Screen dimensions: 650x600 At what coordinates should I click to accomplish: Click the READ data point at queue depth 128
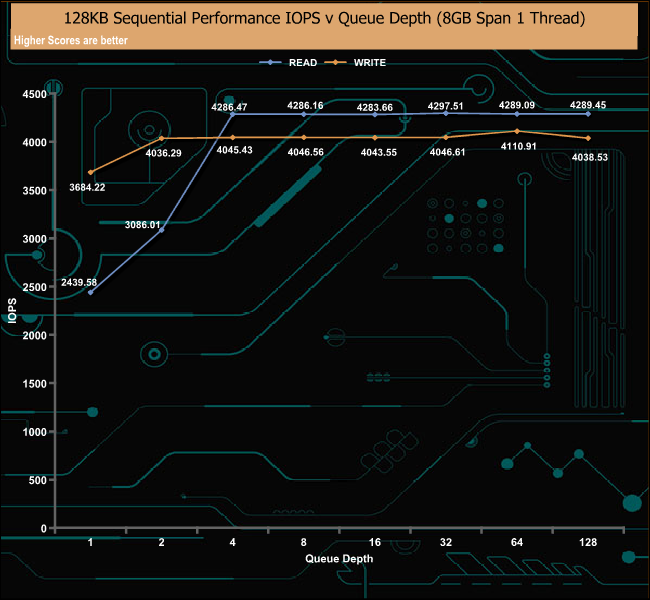pyautogui.click(x=588, y=114)
